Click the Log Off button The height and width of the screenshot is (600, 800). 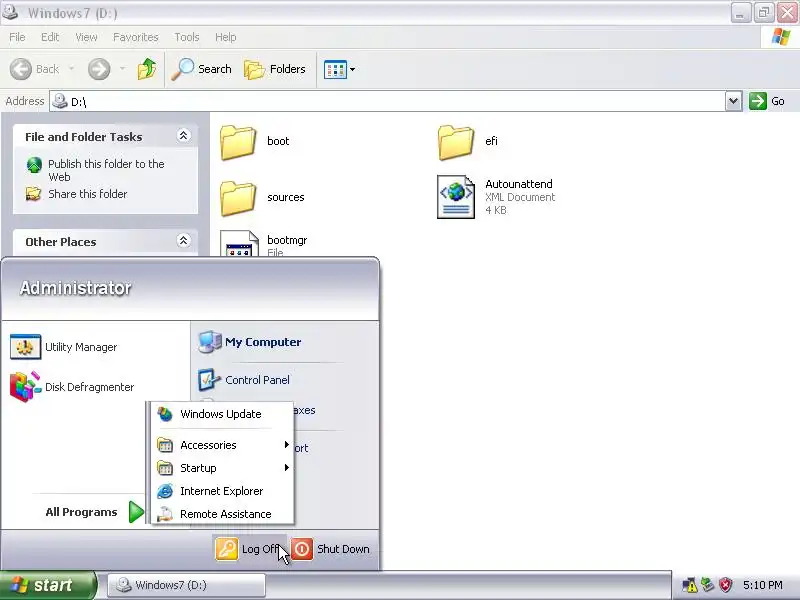tap(248, 549)
